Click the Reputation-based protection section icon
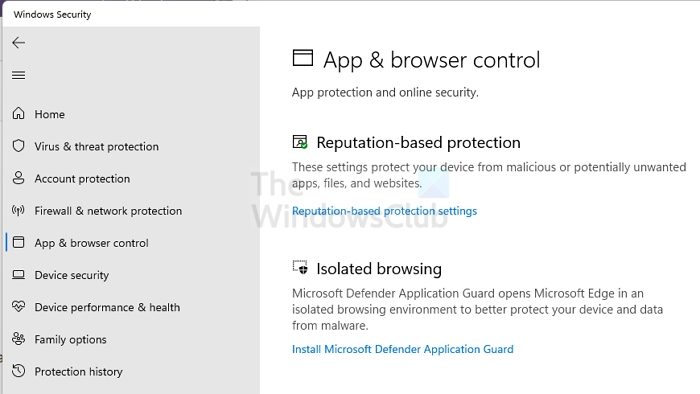This screenshot has height=394, width=700. pos(300,142)
